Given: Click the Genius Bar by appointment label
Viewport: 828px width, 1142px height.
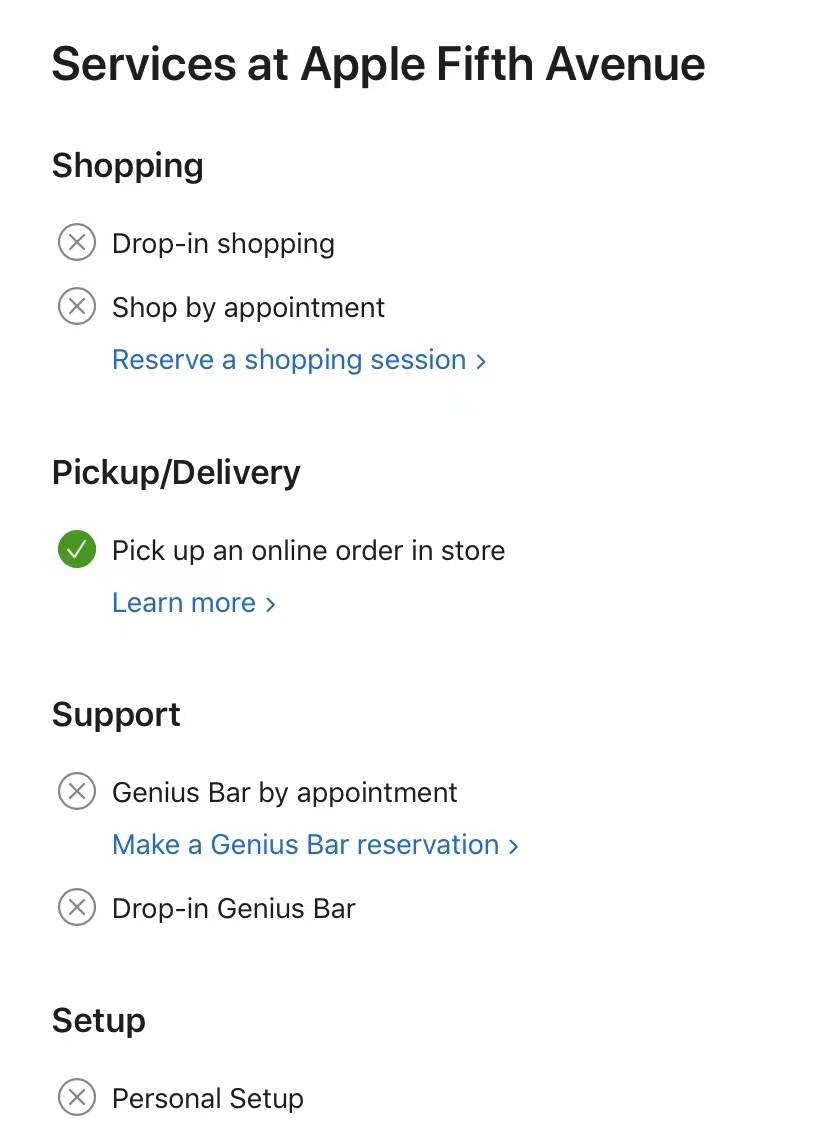Looking at the screenshot, I should point(284,793).
